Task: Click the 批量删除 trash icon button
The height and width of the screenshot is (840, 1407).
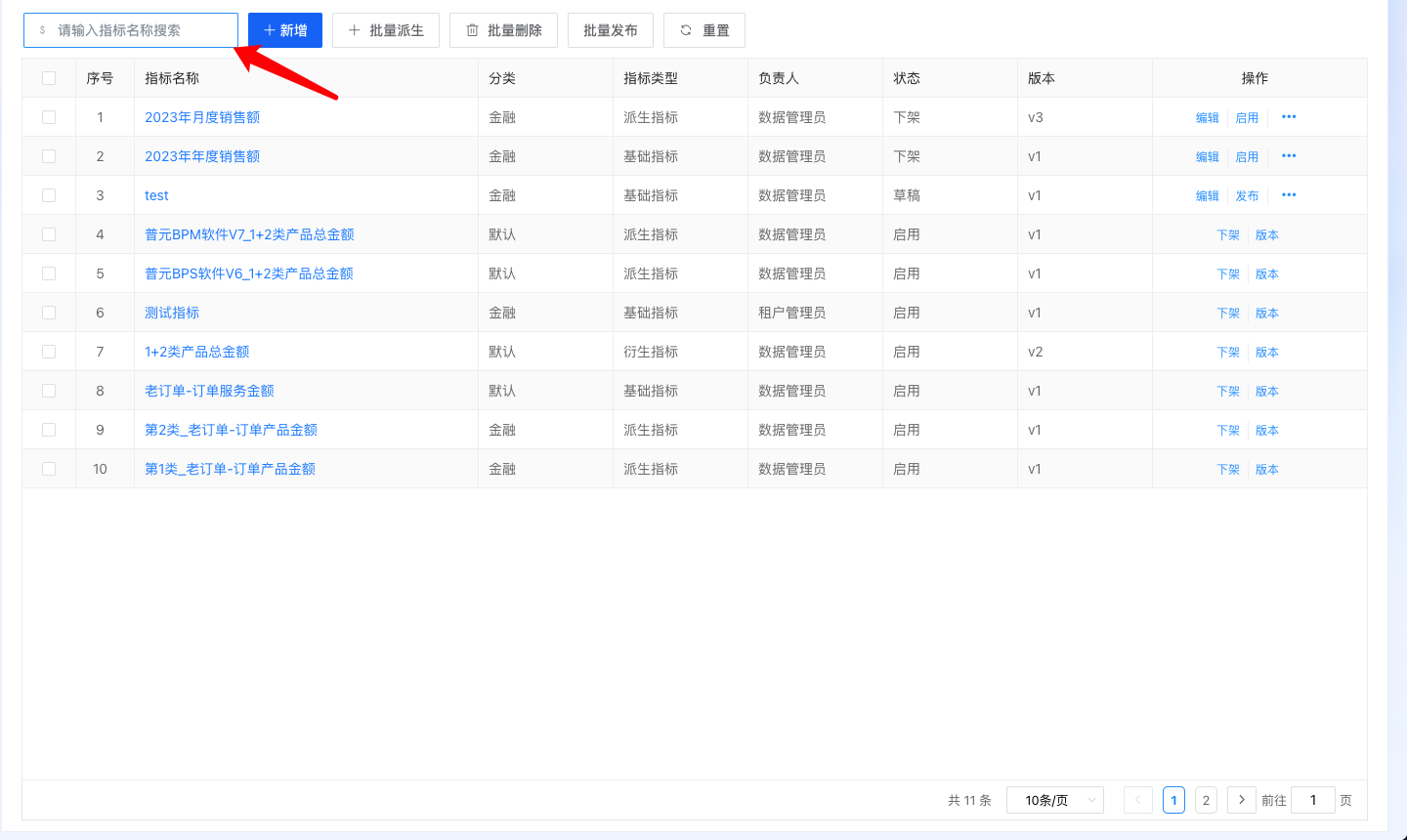Action: [x=503, y=30]
